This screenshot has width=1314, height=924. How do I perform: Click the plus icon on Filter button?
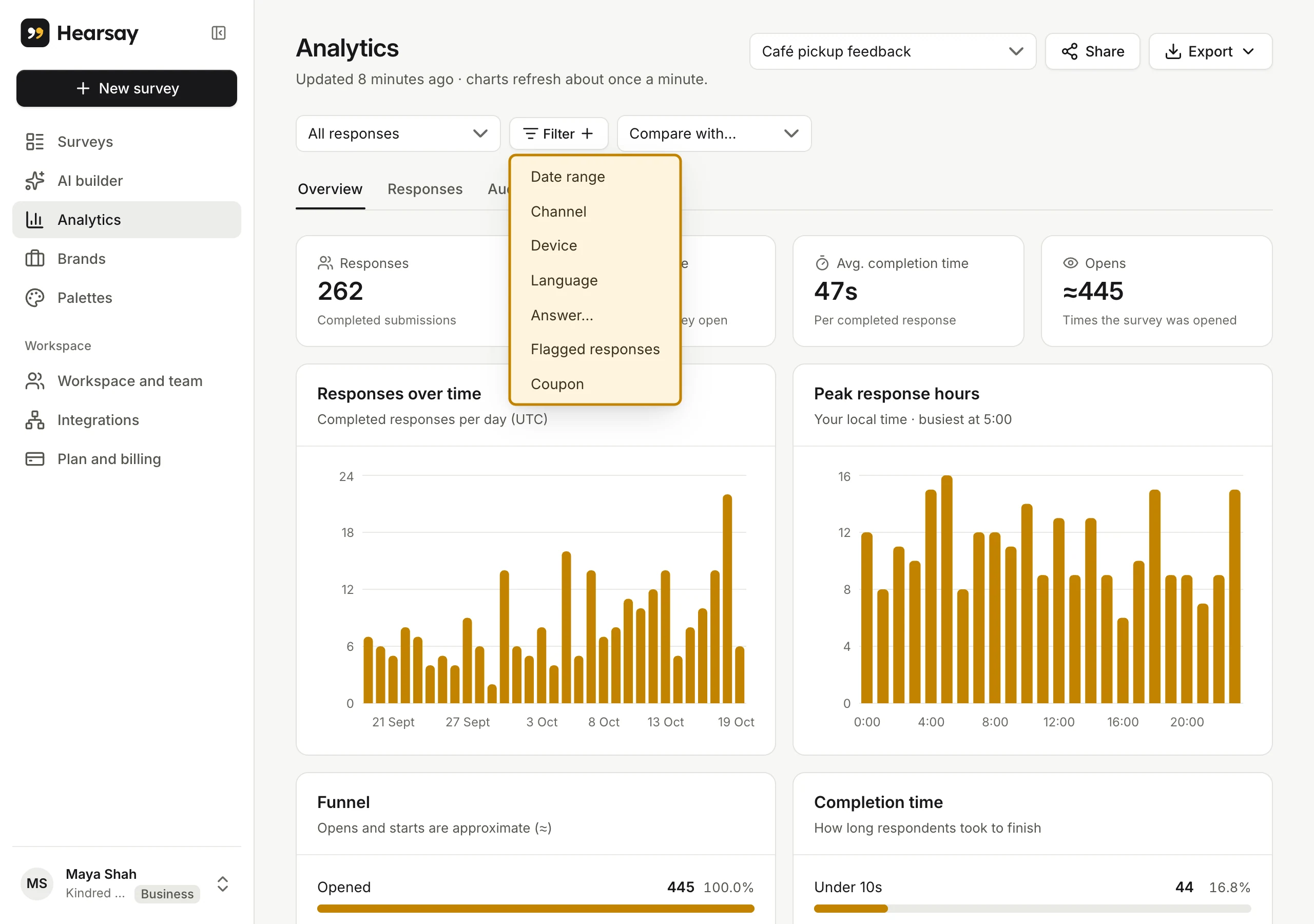tap(587, 133)
